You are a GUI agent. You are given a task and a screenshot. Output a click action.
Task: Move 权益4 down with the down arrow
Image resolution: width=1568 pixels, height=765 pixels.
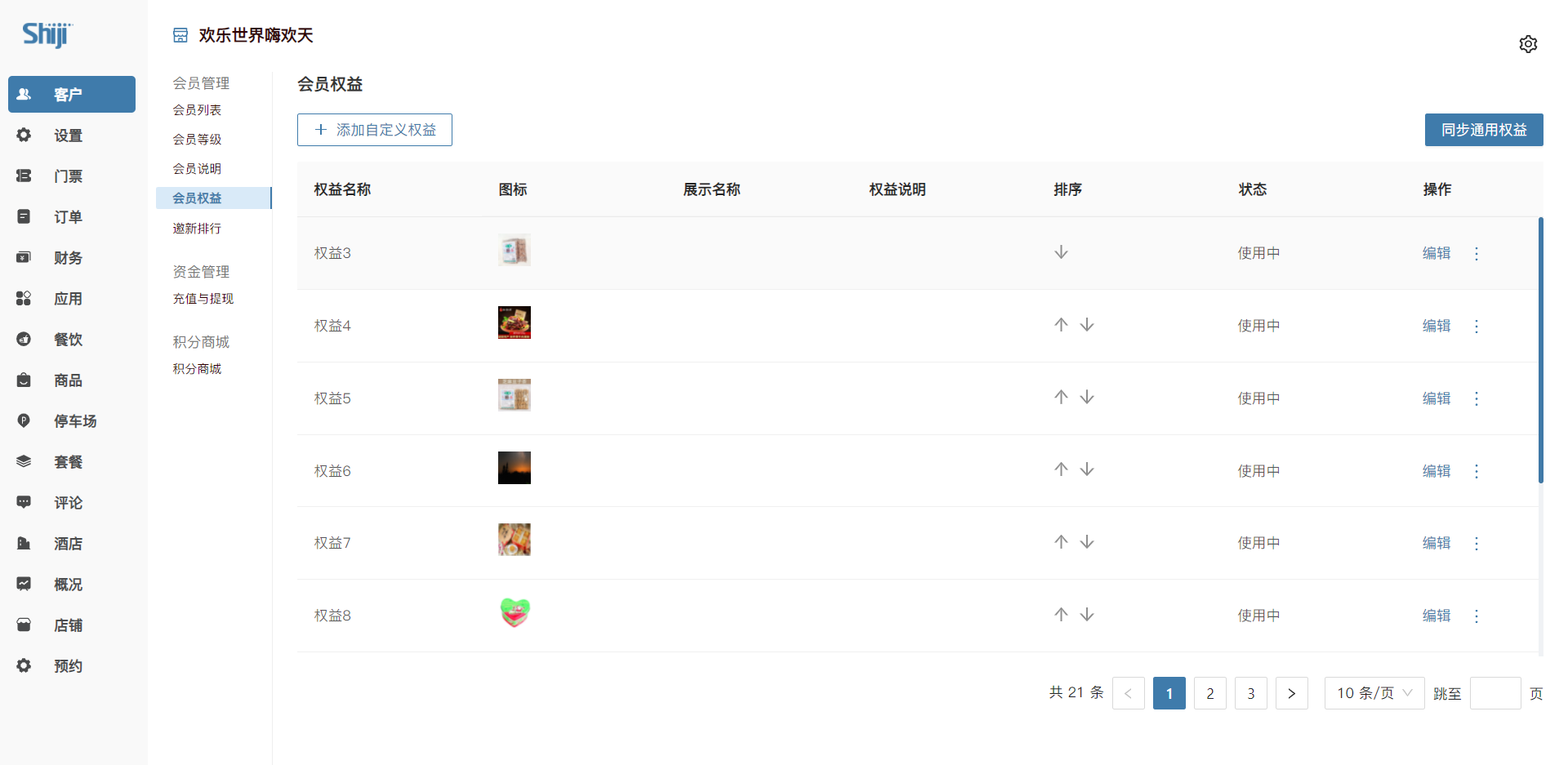(x=1087, y=325)
